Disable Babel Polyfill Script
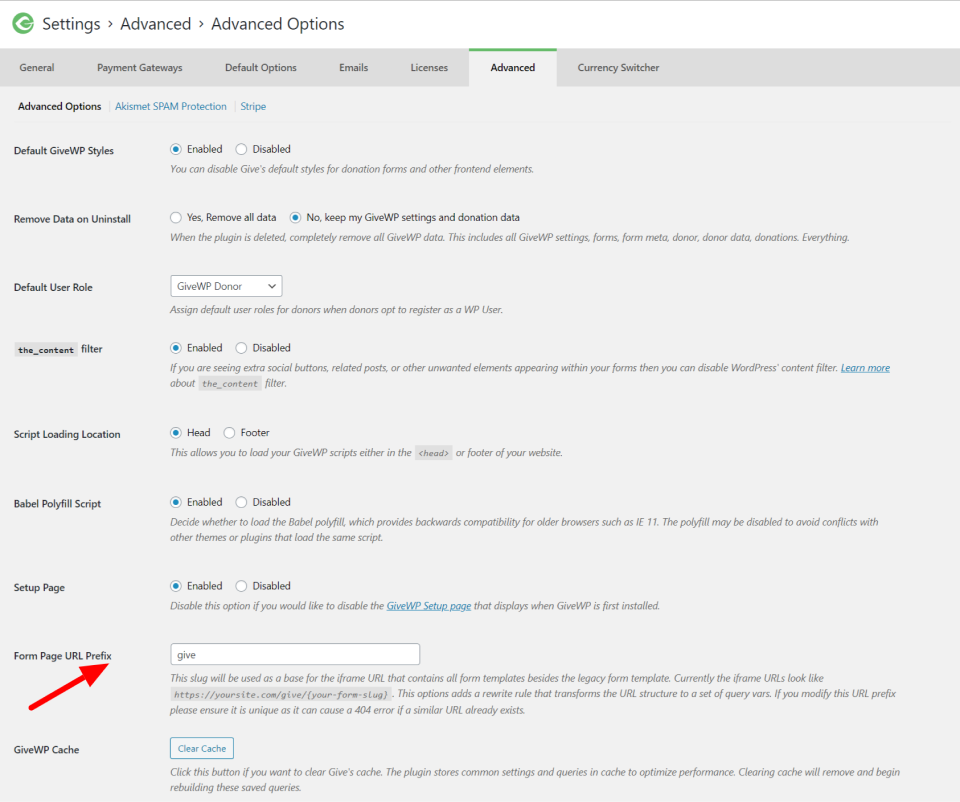The image size is (960, 802). pos(241,502)
